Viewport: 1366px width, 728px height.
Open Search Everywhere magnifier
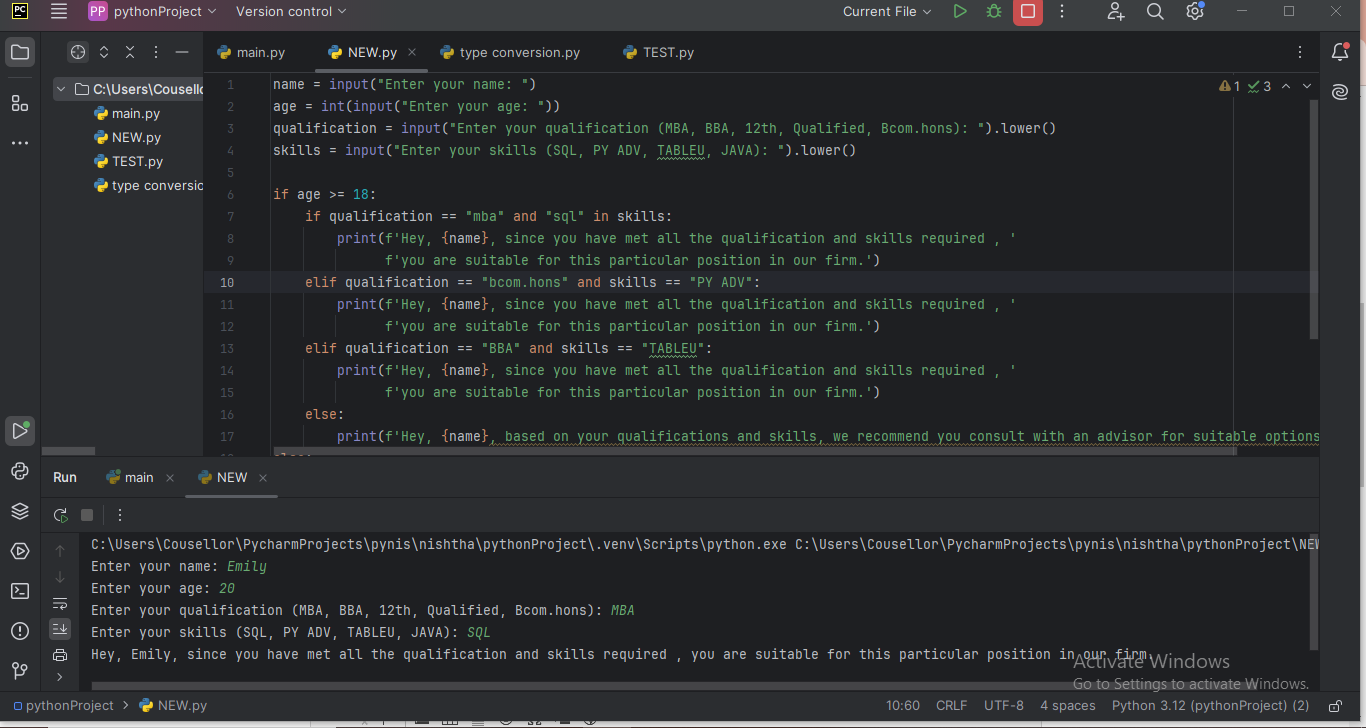[1155, 12]
